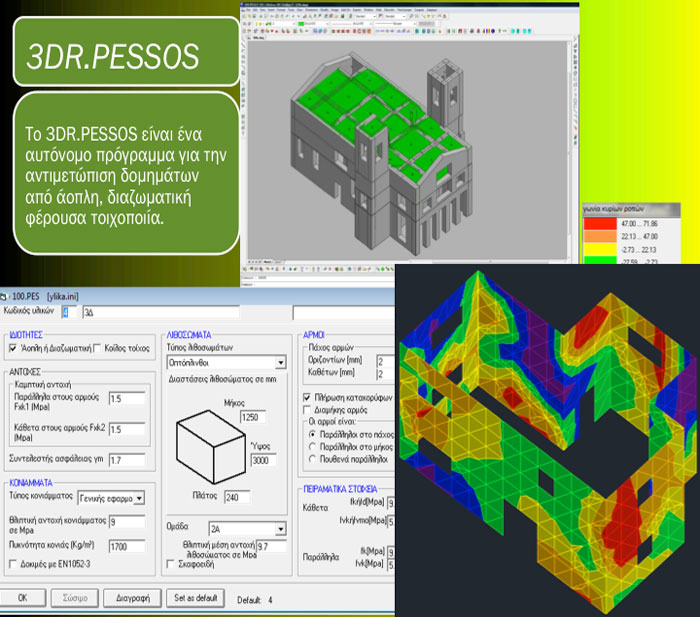
Task: Click the 100.PES dialog title bar icon
Action: pyautogui.click(x=4, y=296)
